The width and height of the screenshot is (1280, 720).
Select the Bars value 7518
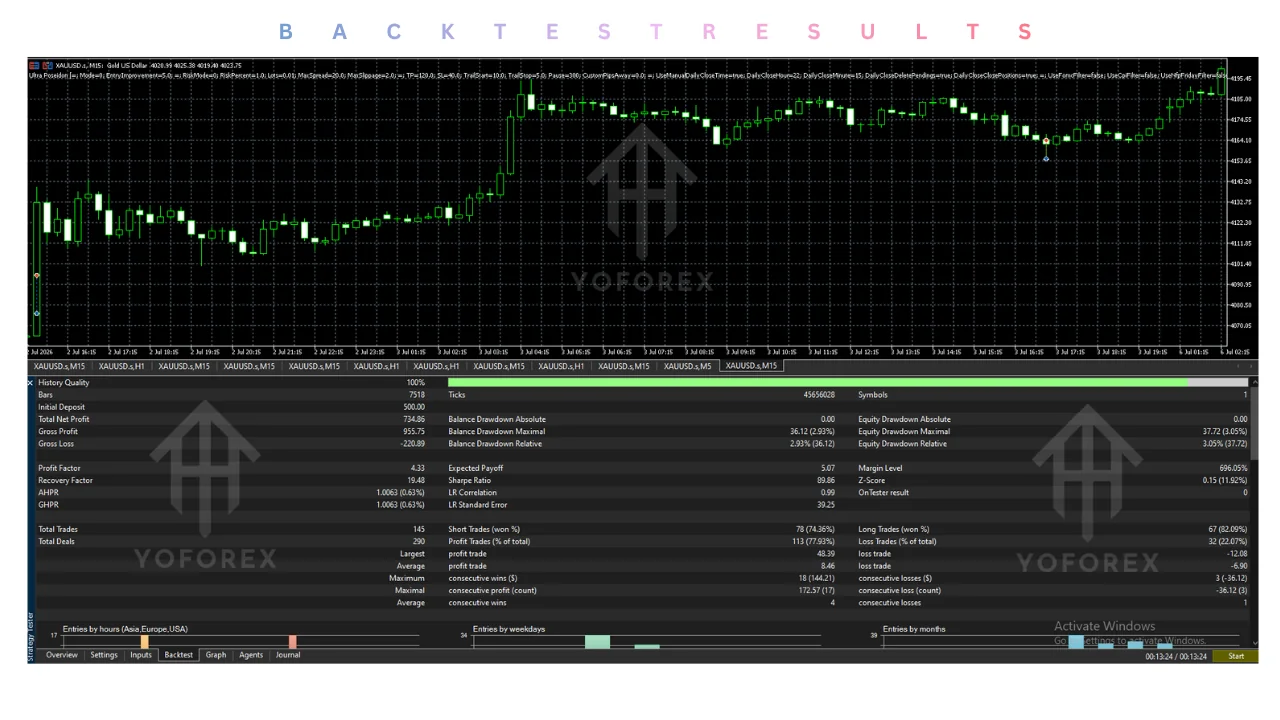pyautogui.click(x=417, y=395)
